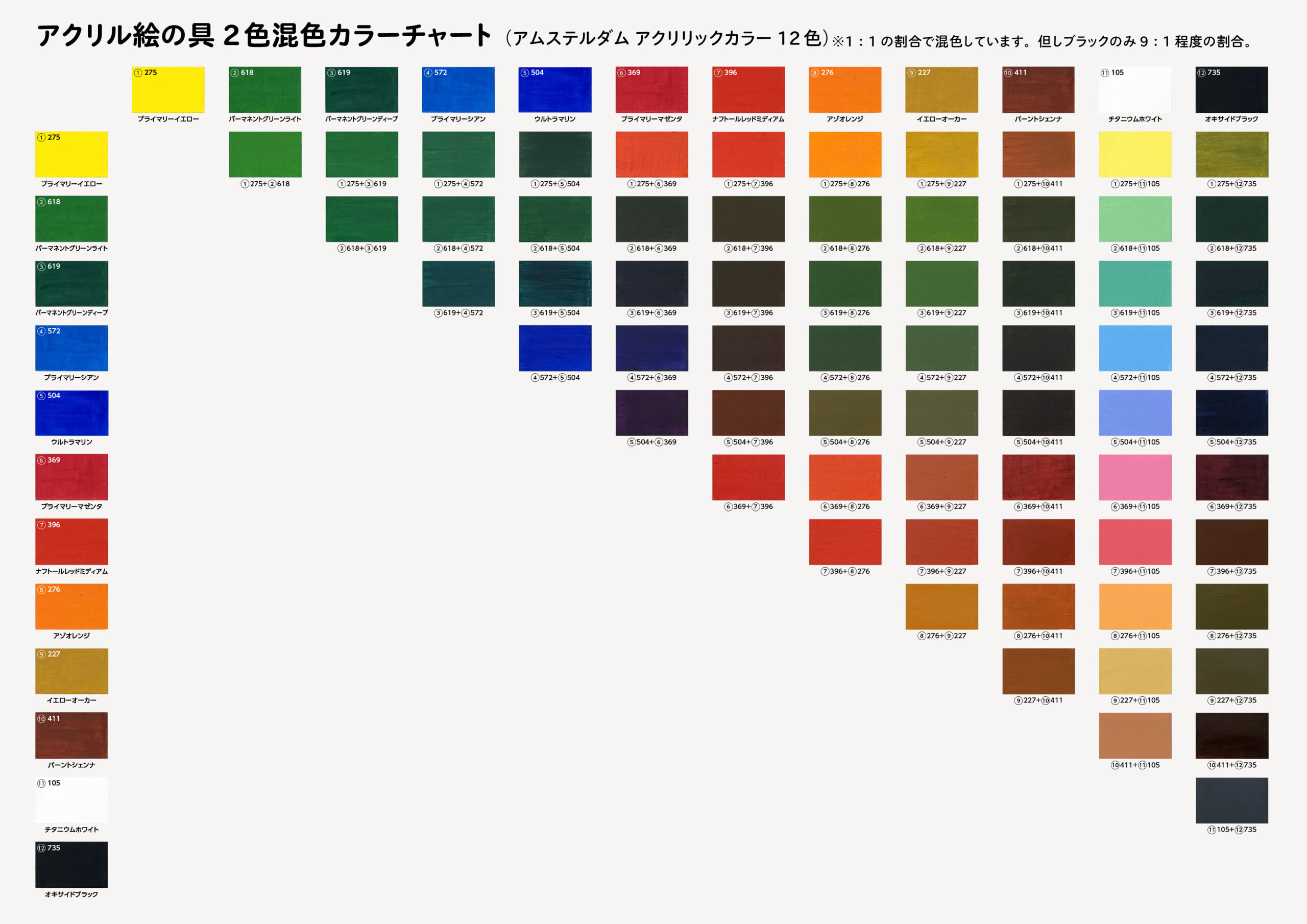The image size is (1307, 924).
Task: Pick the ⑪105+⑫735 dark gray swatch
Action: pyautogui.click(x=1231, y=800)
